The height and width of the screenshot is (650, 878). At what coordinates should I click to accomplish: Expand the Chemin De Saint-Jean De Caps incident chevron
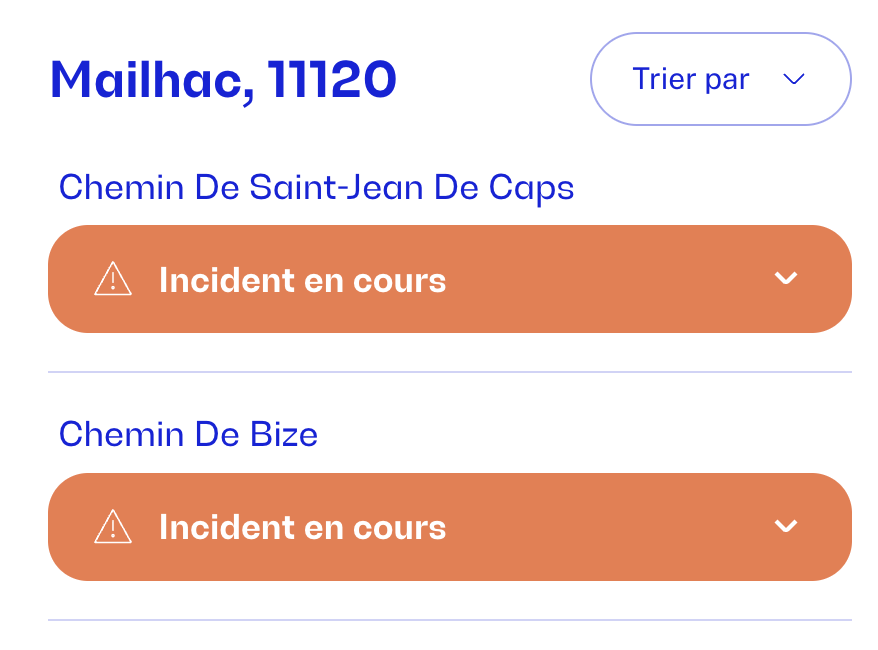pos(786,279)
